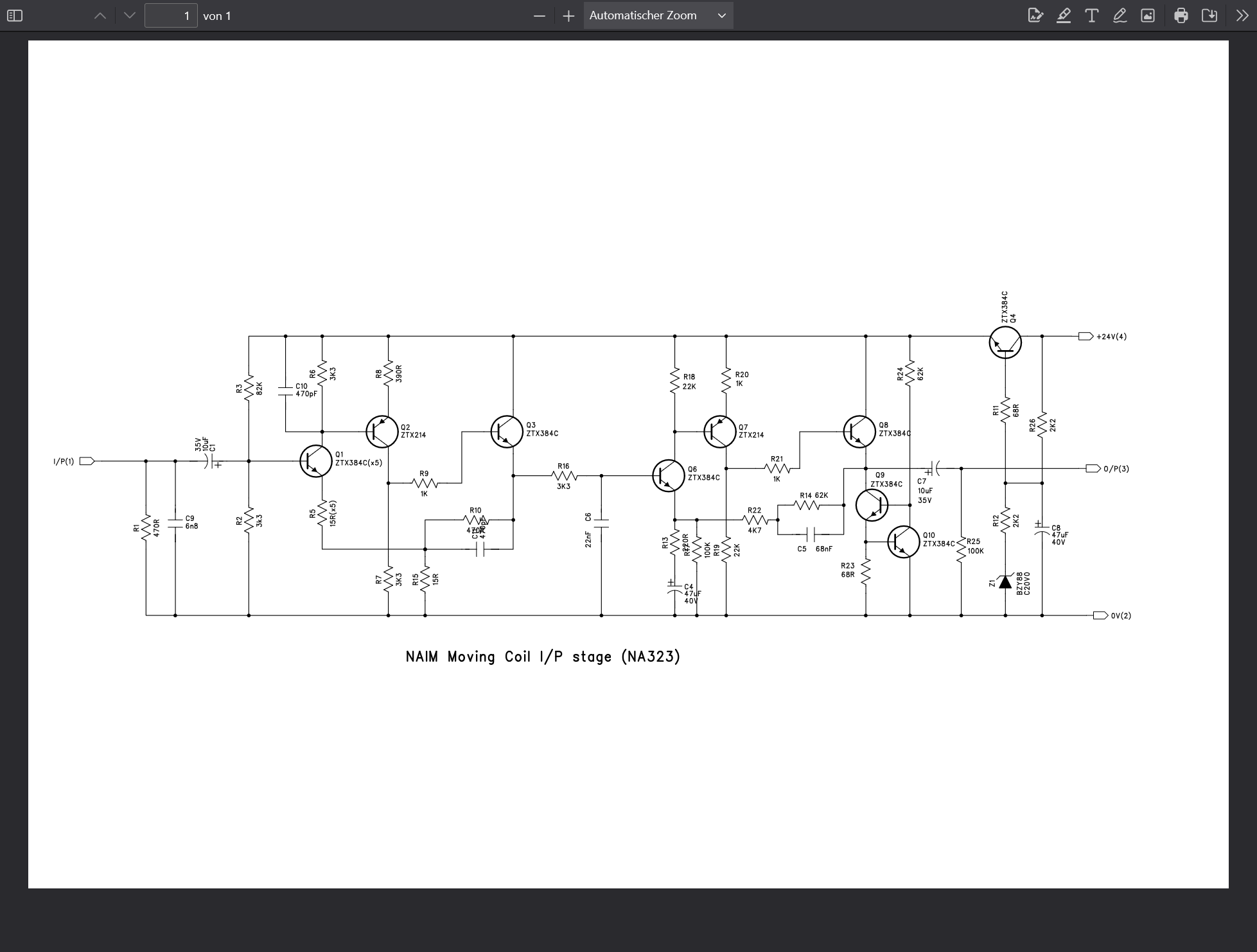The height and width of the screenshot is (952, 1257).
Task: Print the document with printer icon
Action: click(1181, 15)
